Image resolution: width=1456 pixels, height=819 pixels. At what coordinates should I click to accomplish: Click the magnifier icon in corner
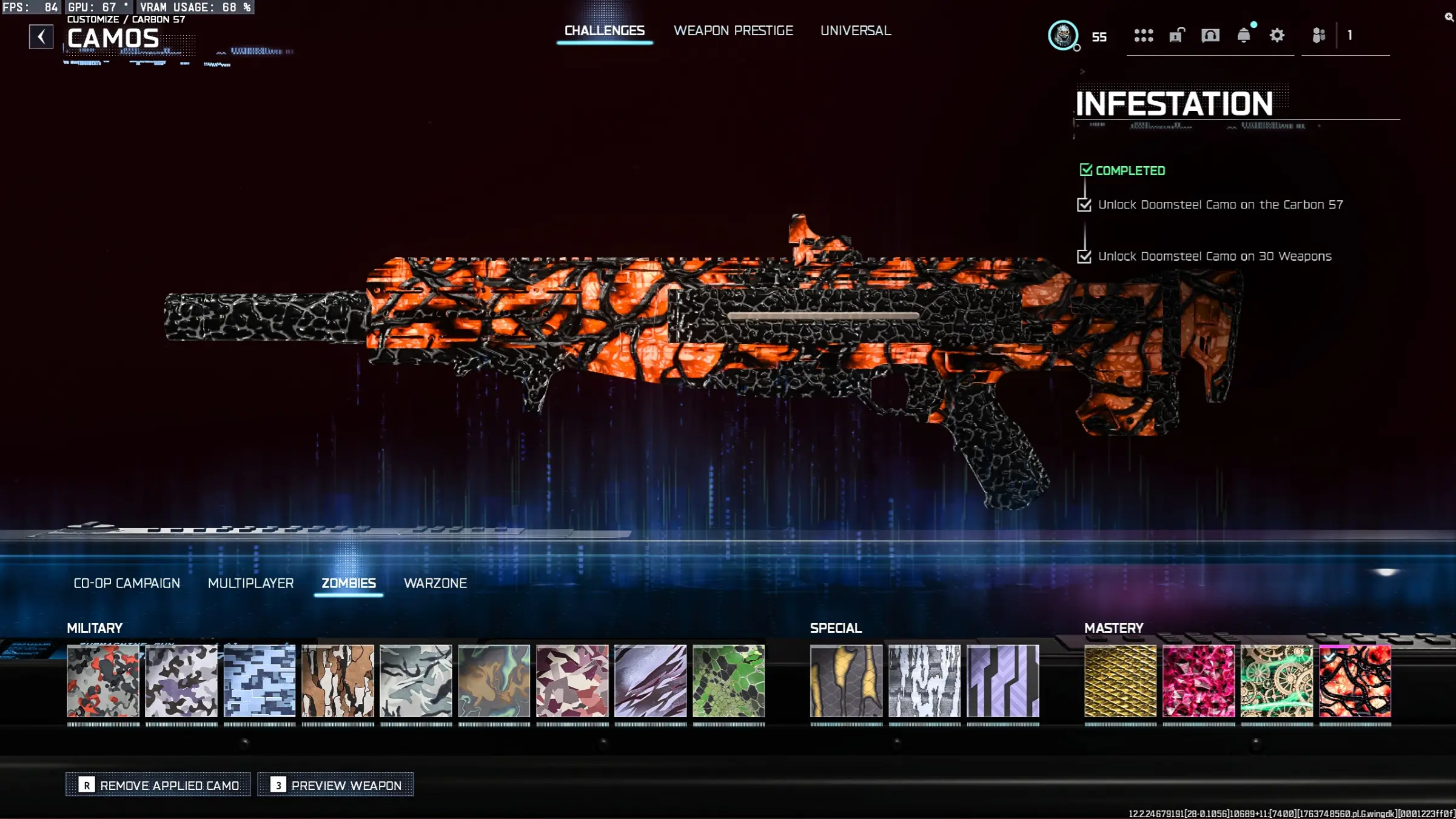point(1449,17)
